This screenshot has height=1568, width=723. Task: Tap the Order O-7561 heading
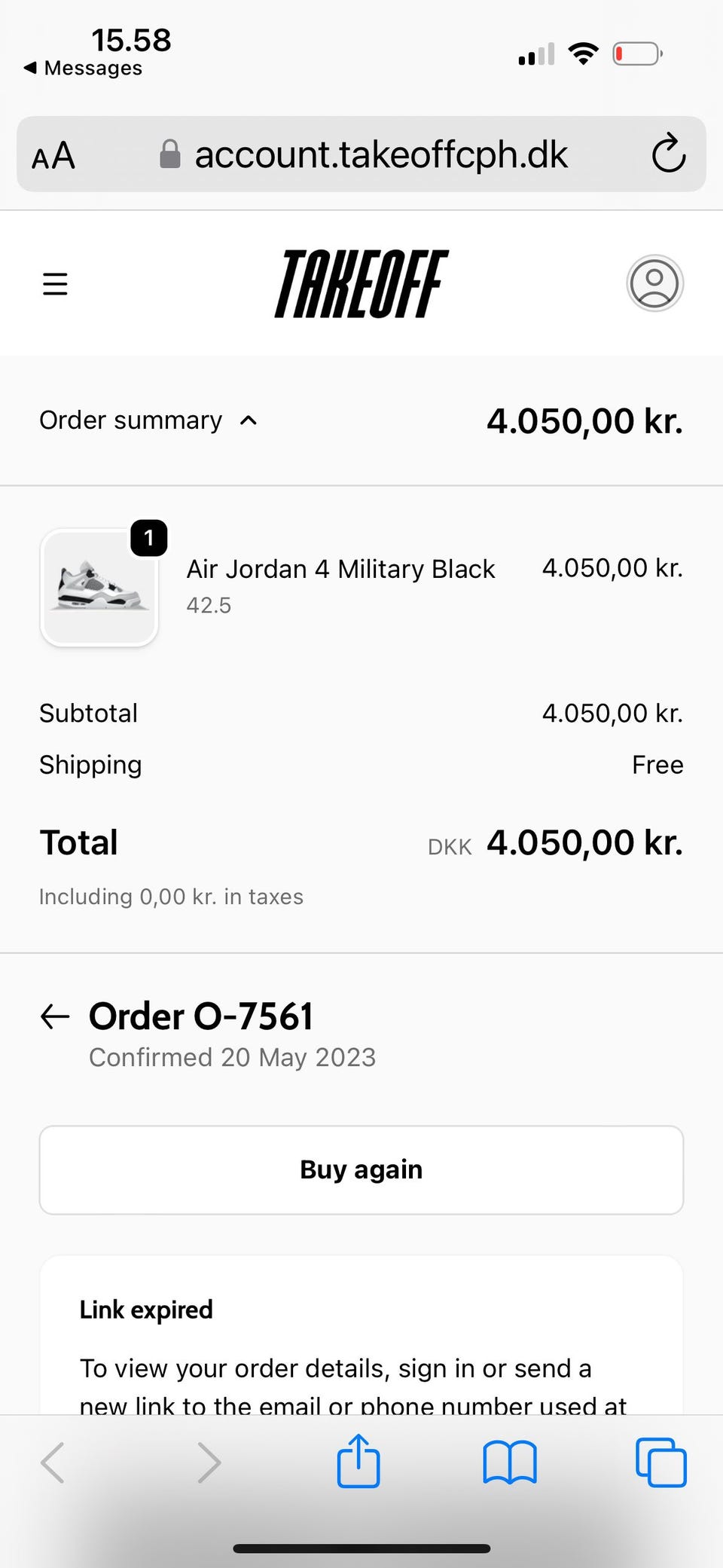tap(200, 1016)
